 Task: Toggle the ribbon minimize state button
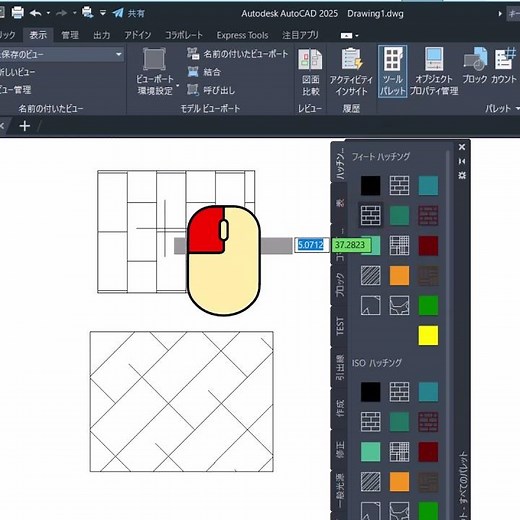click(x=346, y=35)
